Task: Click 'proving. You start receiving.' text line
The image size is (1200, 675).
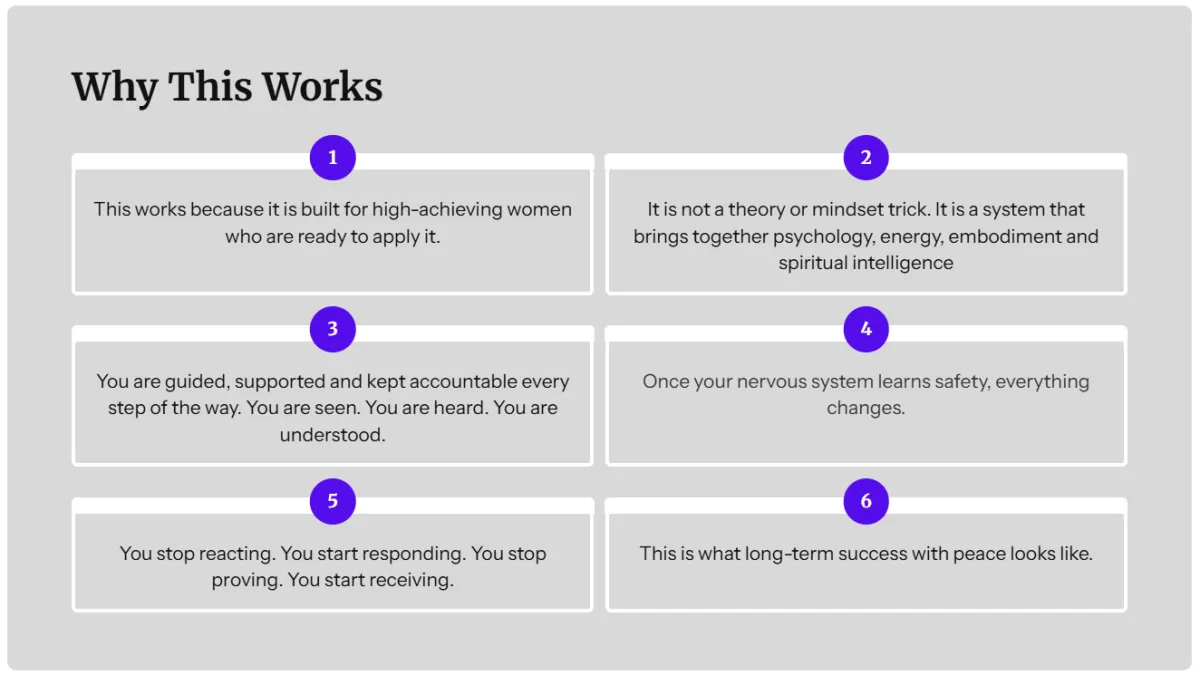Action: tap(333, 580)
